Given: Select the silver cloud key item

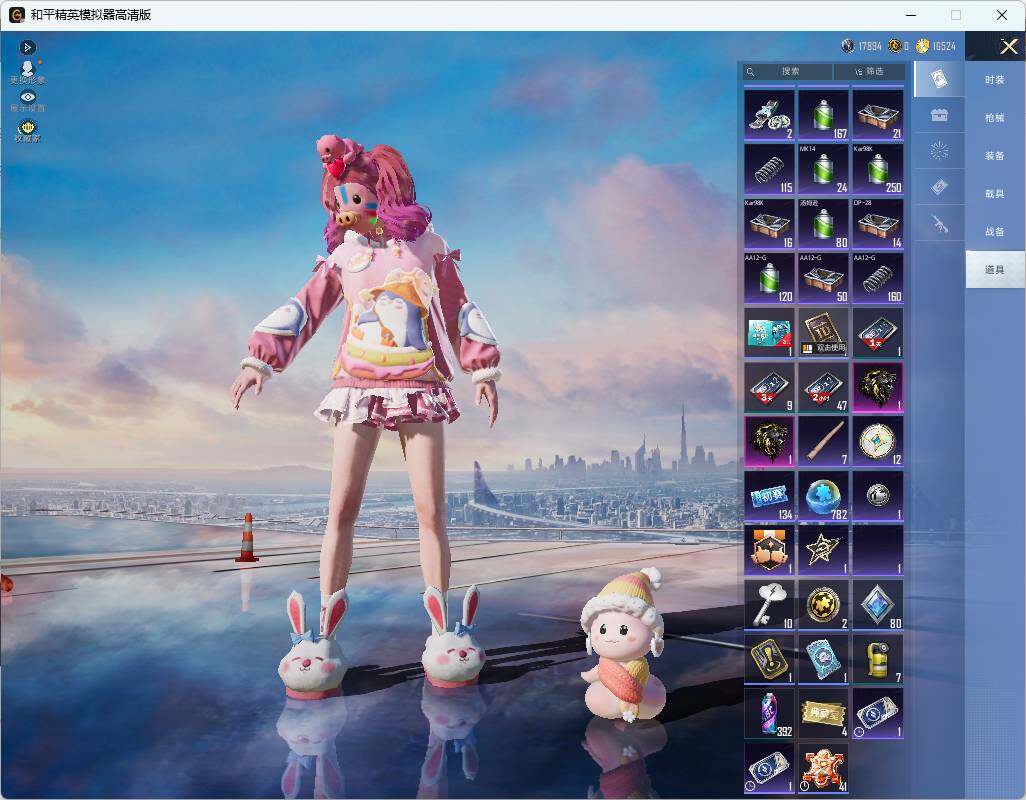Looking at the screenshot, I should tap(769, 605).
